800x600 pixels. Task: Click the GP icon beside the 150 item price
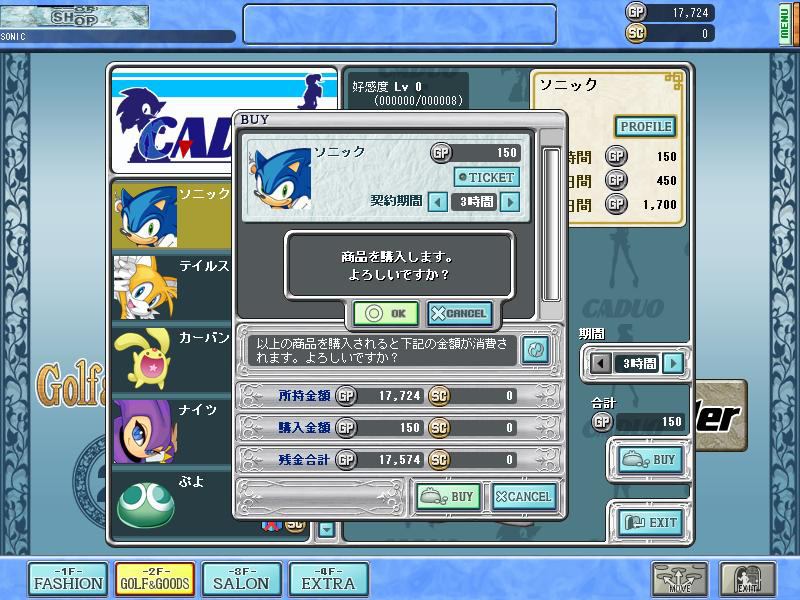click(x=441, y=152)
